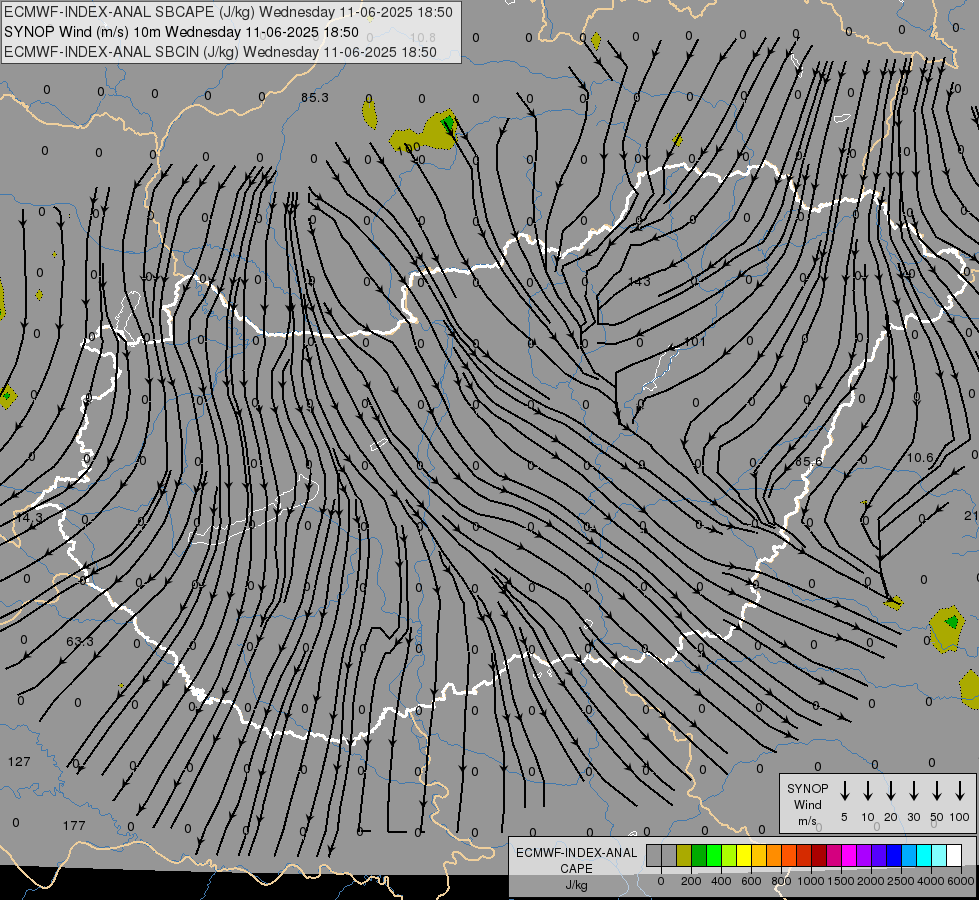The image size is (979, 900).
Task: Click the 1500 tick label in CAPE legend
Action: click(840, 881)
